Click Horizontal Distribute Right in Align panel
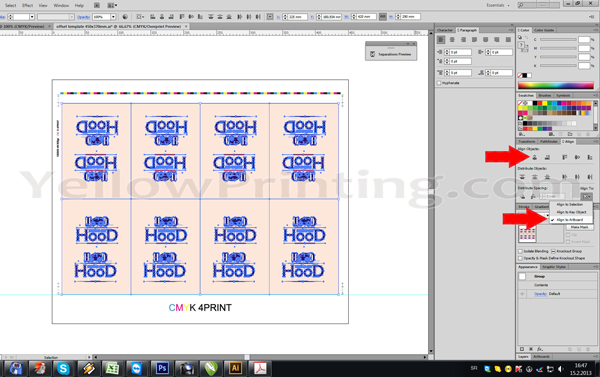Screen dimensions: 600x377 coord(590,177)
